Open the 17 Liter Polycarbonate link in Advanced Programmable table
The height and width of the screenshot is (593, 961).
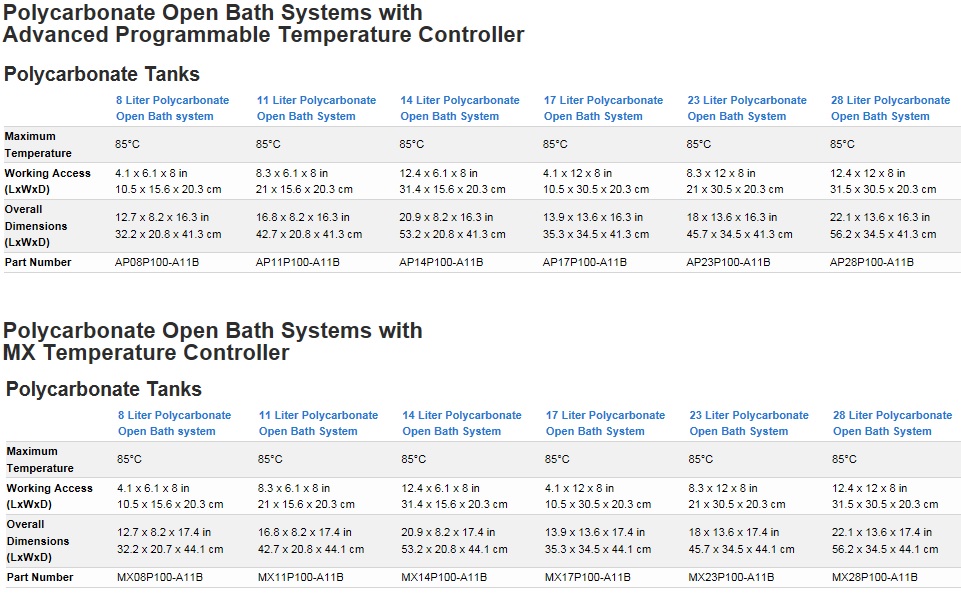point(603,108)
